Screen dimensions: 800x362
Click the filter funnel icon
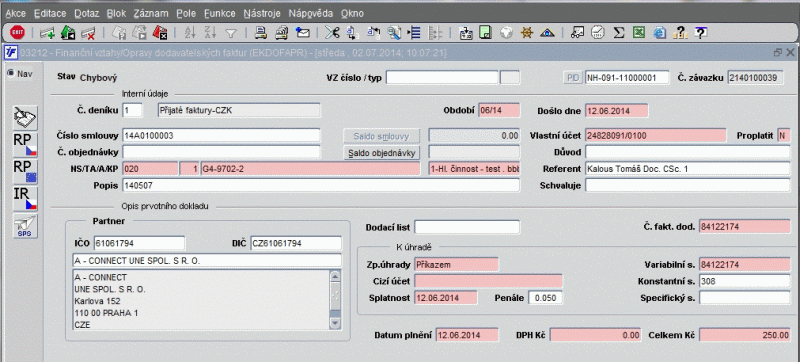231,33
